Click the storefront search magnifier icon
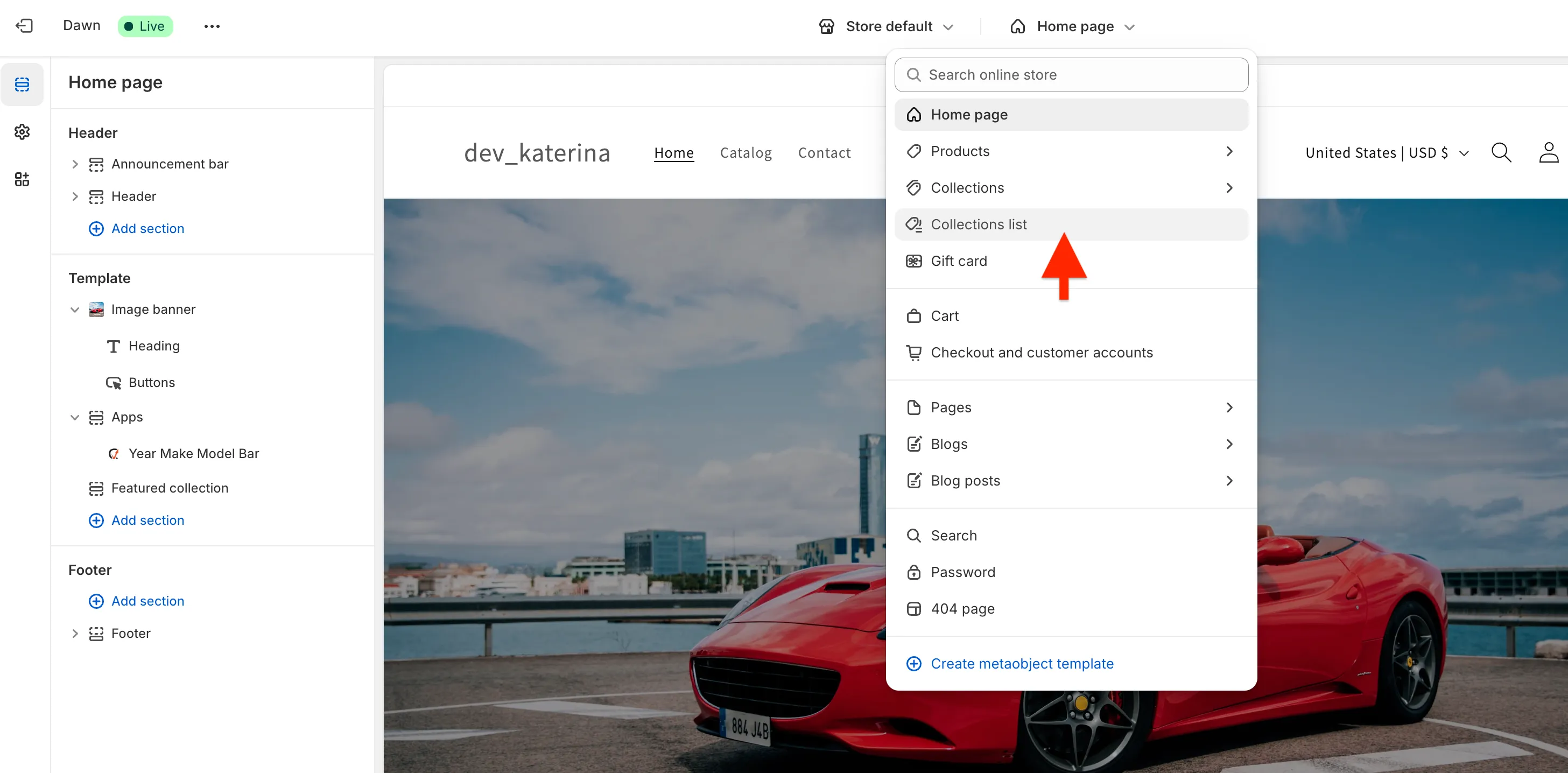The width and height of the screenshot is (1568, 773). click(x=1500, y=153)
